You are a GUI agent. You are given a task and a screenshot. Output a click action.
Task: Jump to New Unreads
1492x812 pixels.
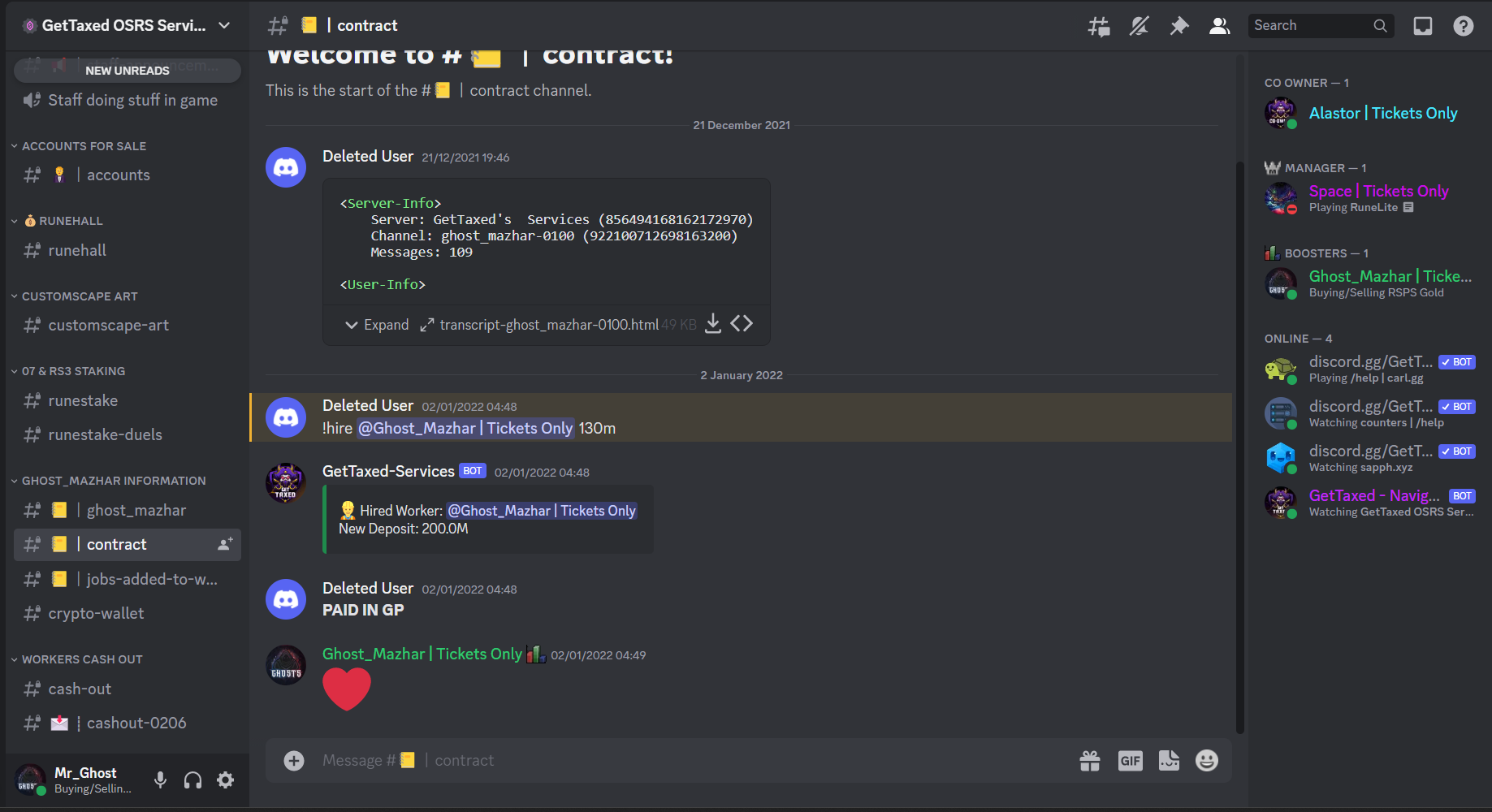coord(128,71)
